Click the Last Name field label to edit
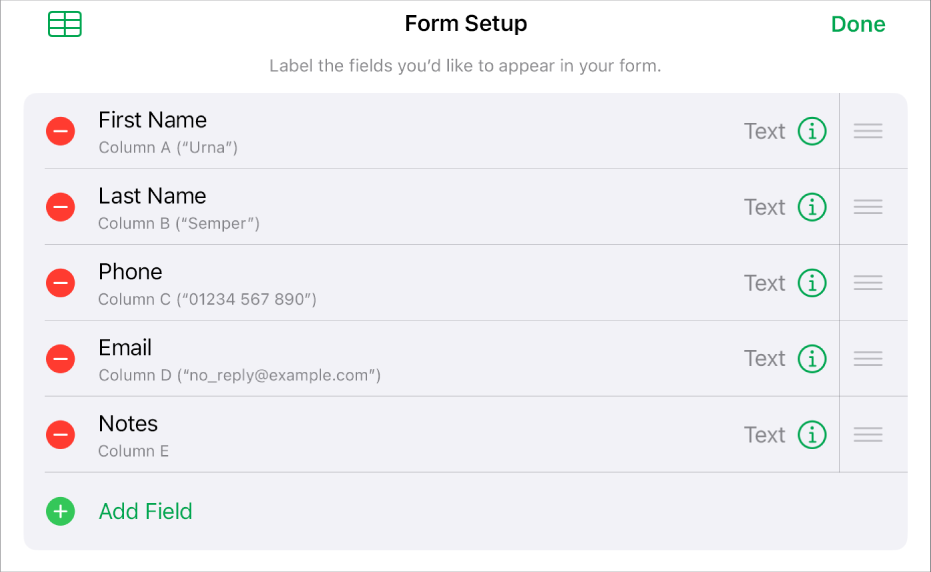Image resolution: width=931 pixels, height=572 pixels. tap(152, 196)
